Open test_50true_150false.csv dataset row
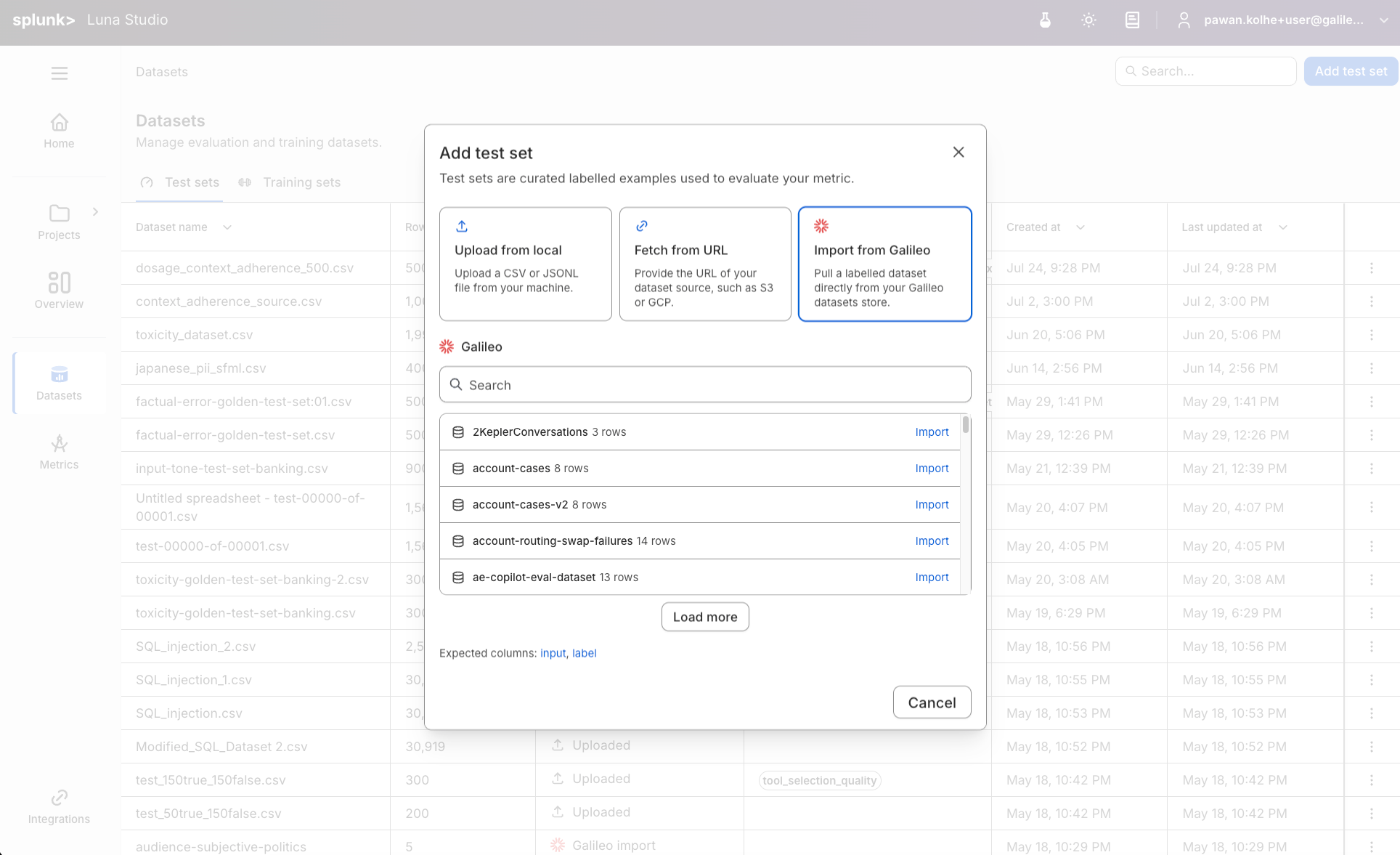This screenshot has width=1400, height=855. click(x=208, y=814)
